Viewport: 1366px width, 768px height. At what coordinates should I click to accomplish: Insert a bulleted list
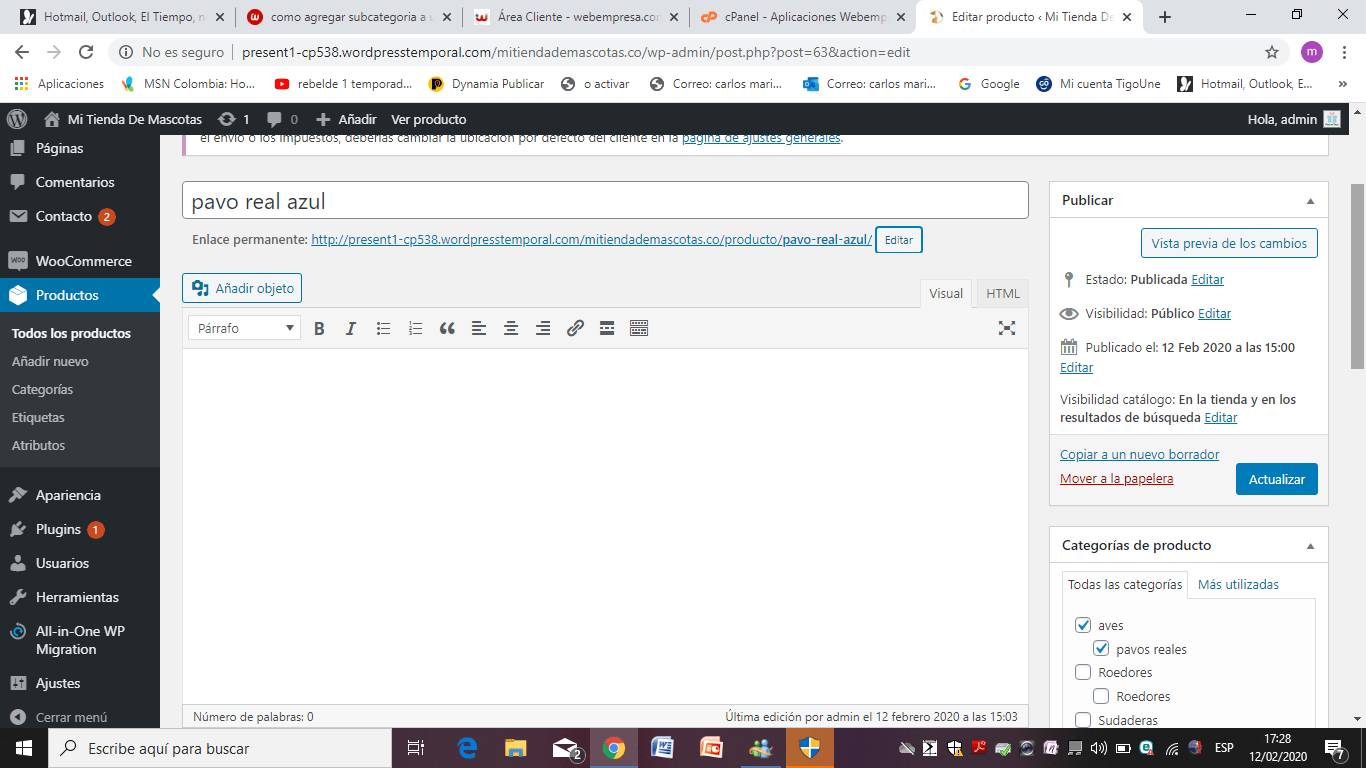[383, 328]
